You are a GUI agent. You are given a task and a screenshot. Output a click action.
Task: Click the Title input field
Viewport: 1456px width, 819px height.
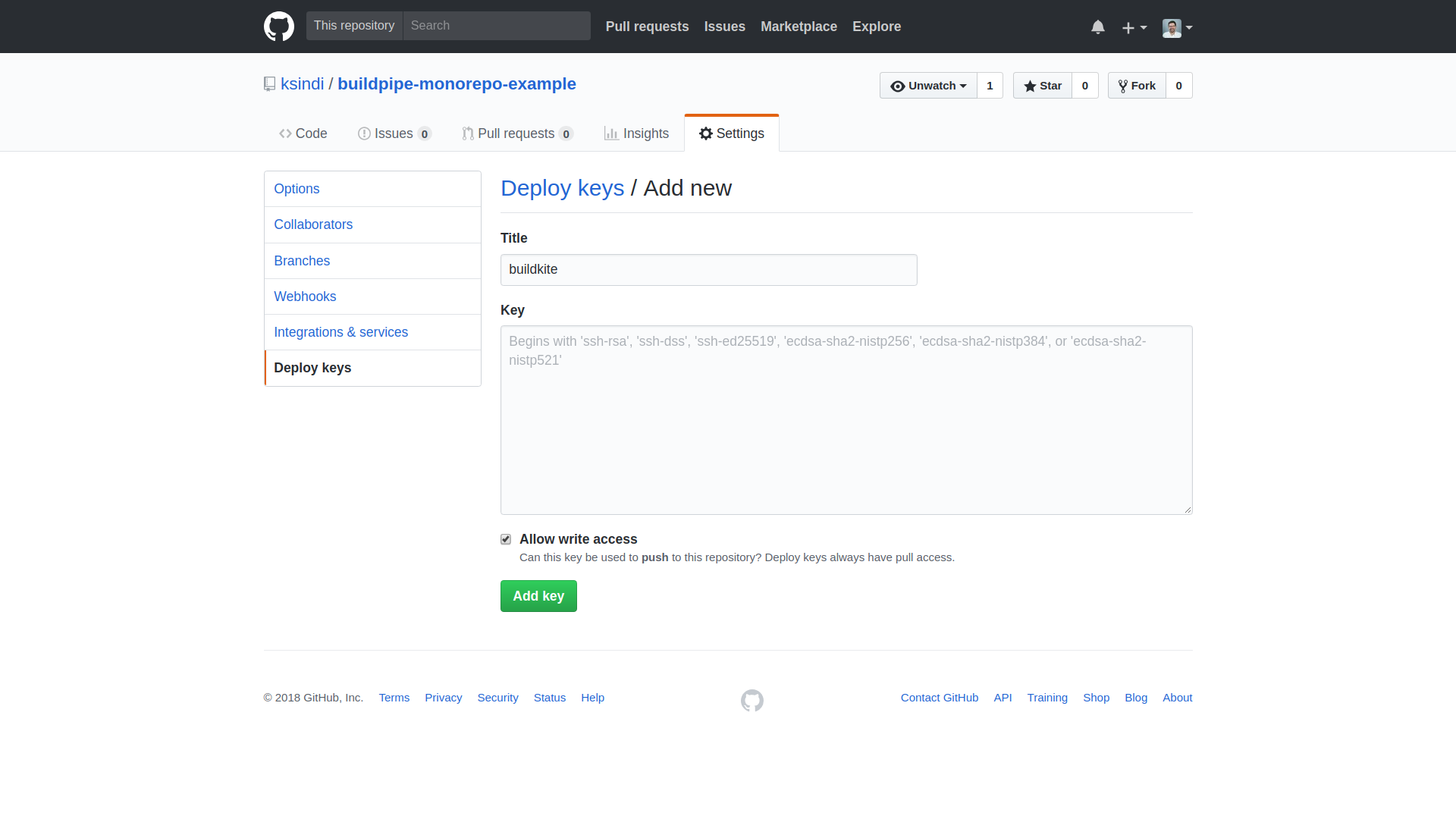[708, 269]
